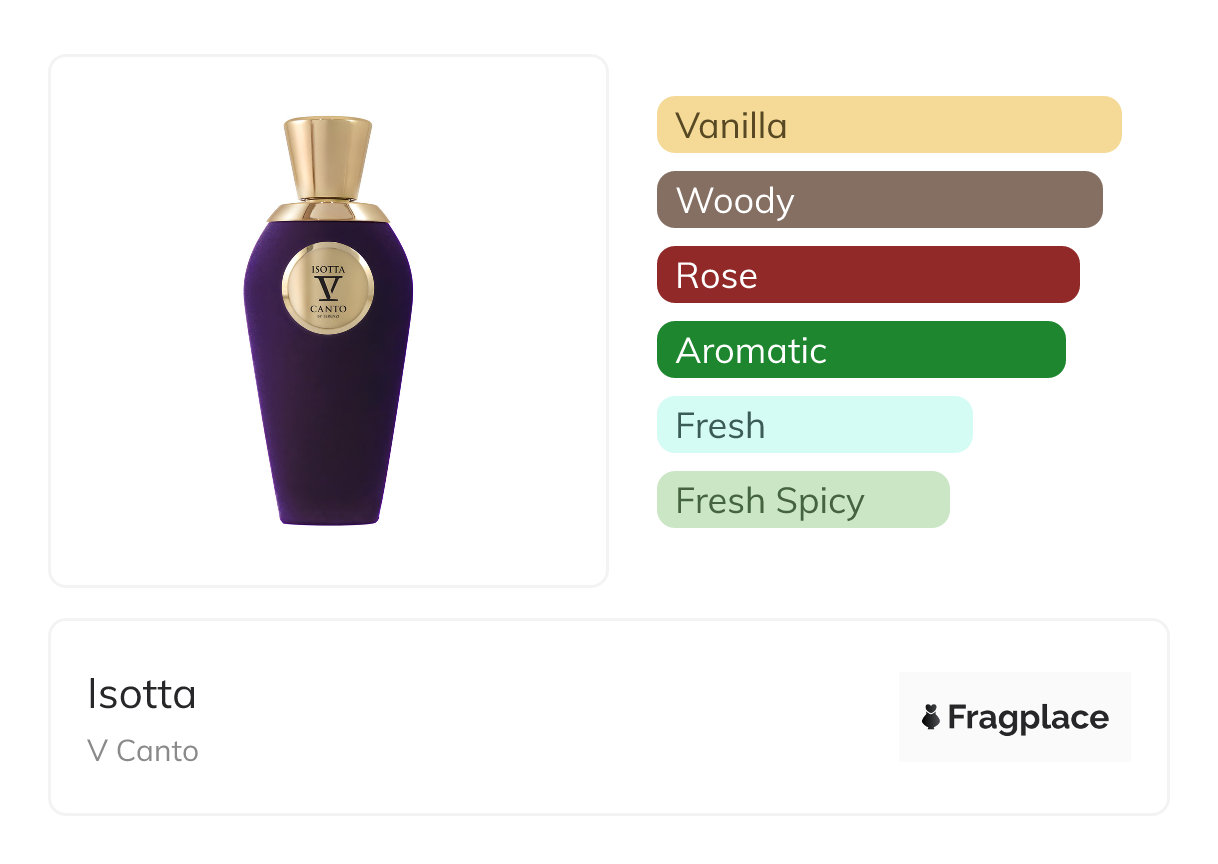Click the "Fresh Spicy" label text
This screenshot has height=864, width=1218.
coord(770,501)
